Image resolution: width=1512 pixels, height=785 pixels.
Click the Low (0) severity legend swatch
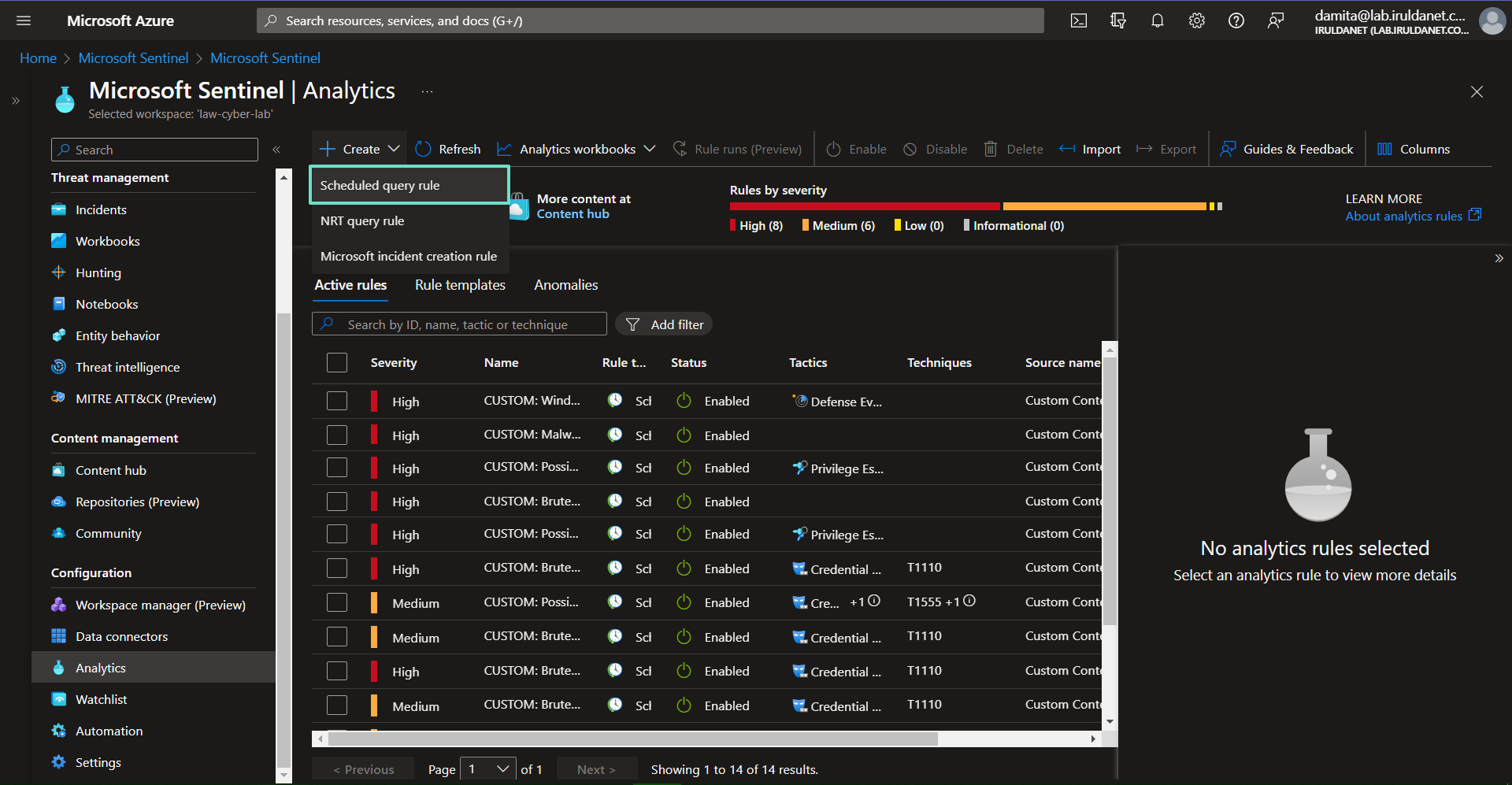point(898,225)
